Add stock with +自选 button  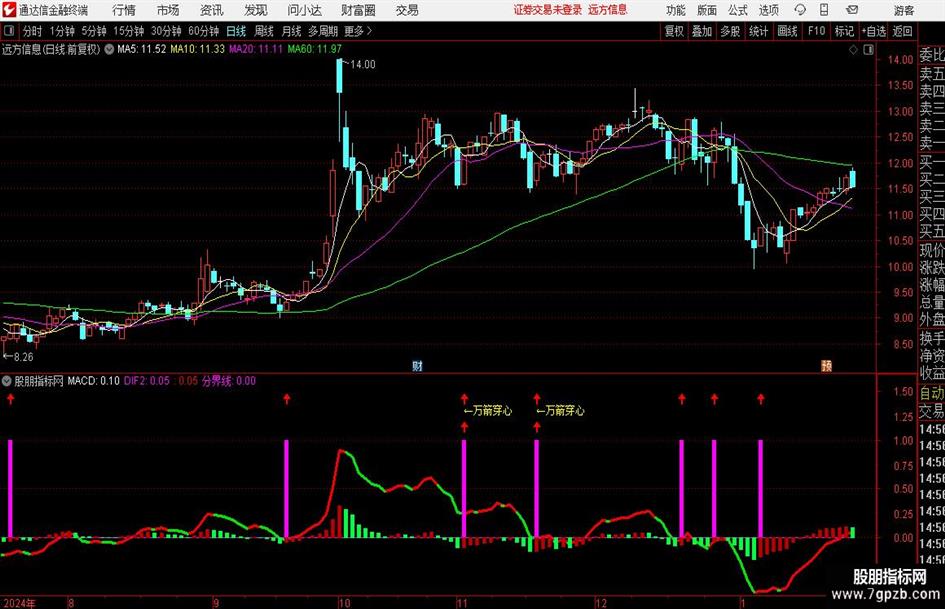point(874,31)
